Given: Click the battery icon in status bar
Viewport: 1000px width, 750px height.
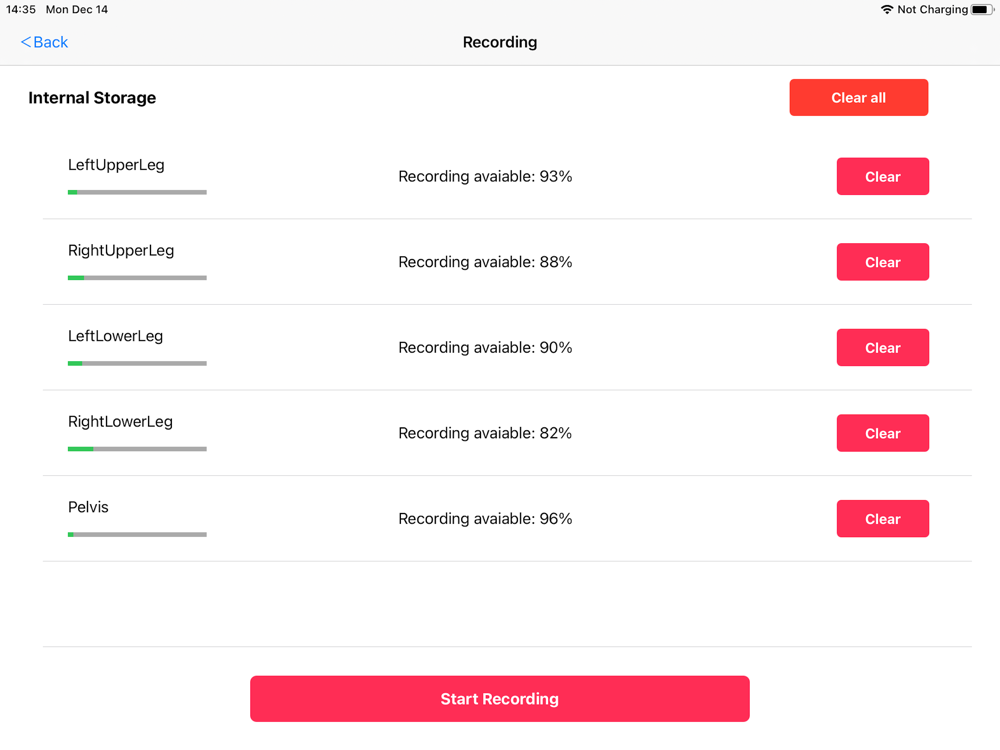Looking at the screenshot, I should tap(982, 10).
